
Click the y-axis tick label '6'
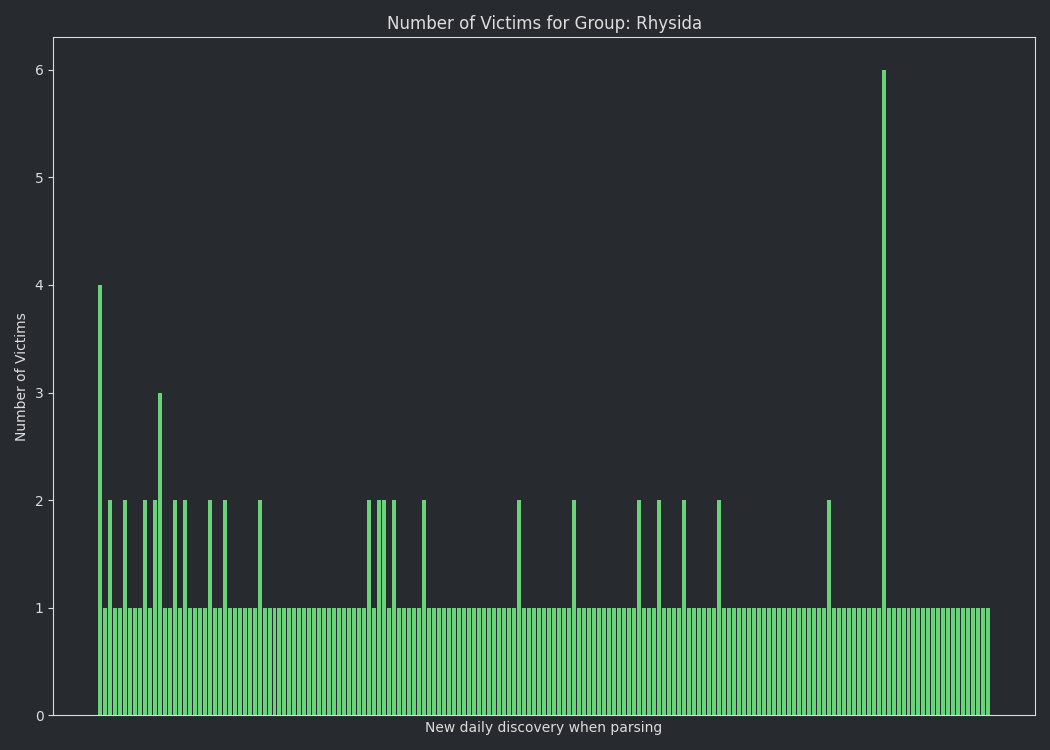tap(40, 70)
